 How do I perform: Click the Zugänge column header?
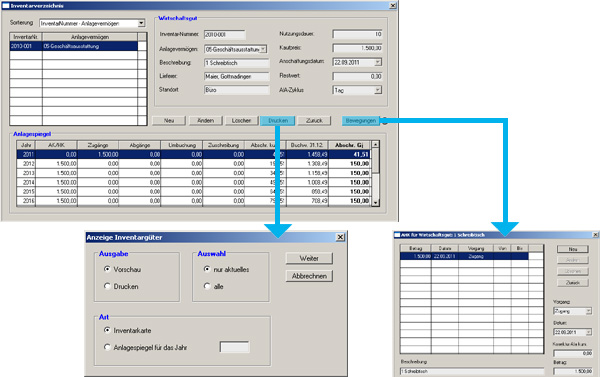(98, 145)
